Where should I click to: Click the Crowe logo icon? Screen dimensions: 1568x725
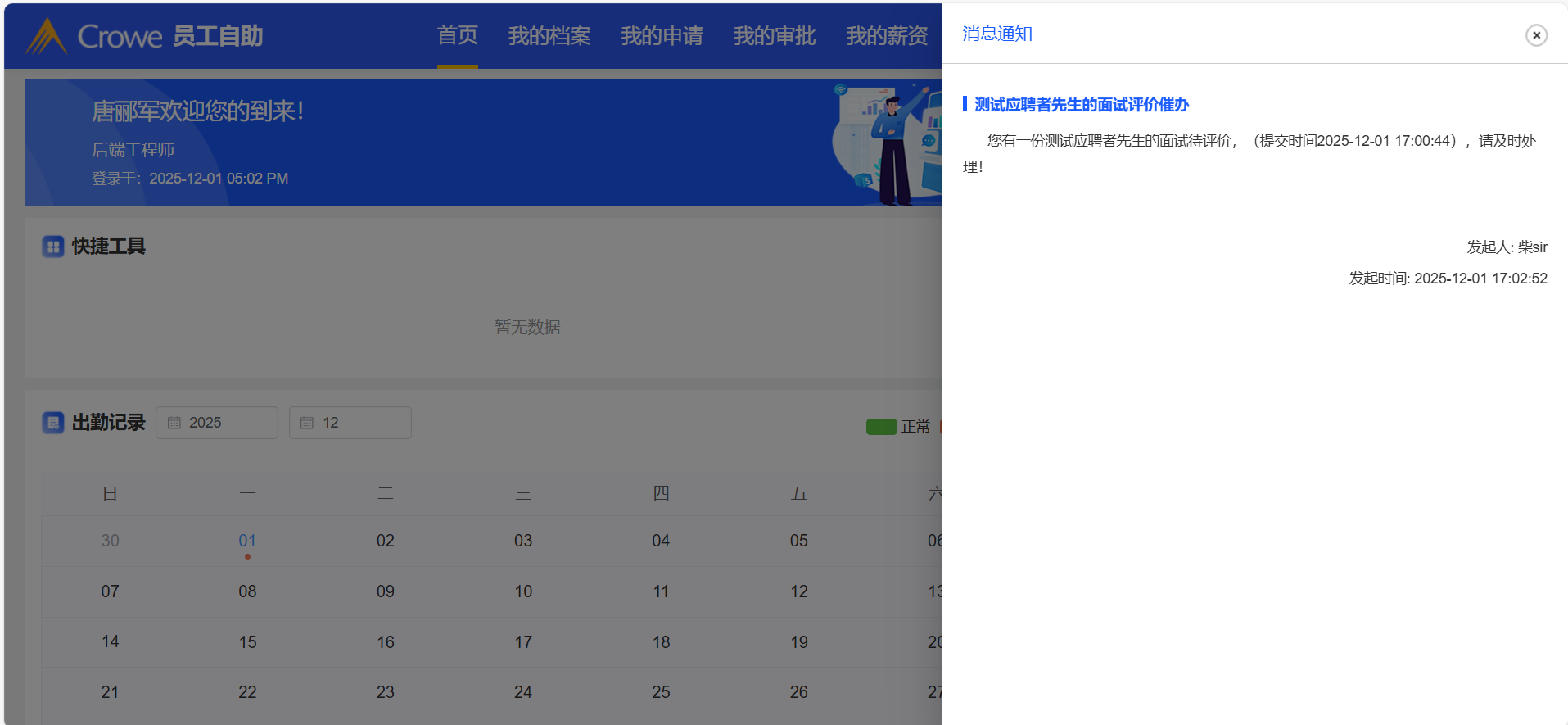[46, 36]
